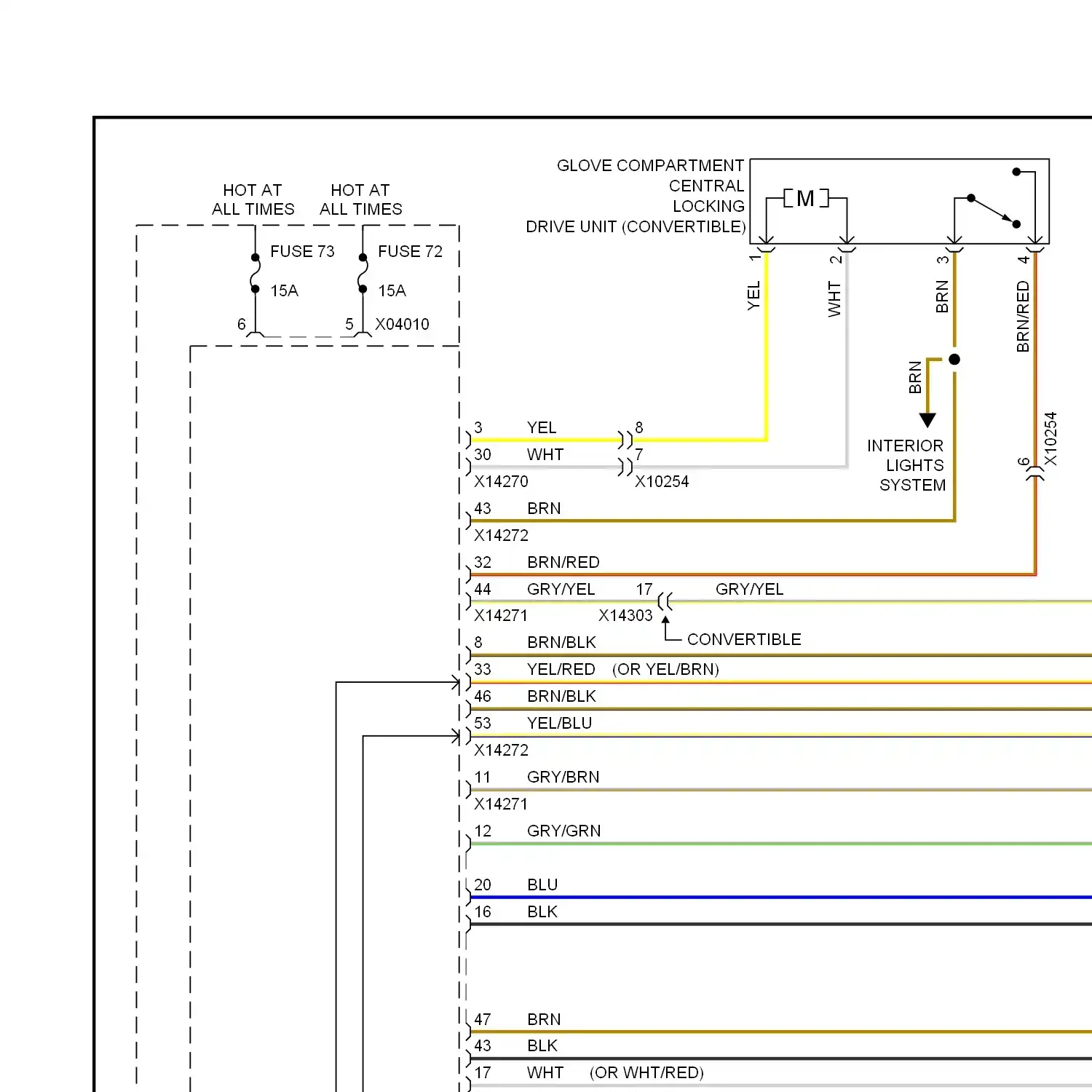Screen dimensions: 1092x1092
Task: Click the "YEL/BLU" wire label
Action: click(560, 723)
